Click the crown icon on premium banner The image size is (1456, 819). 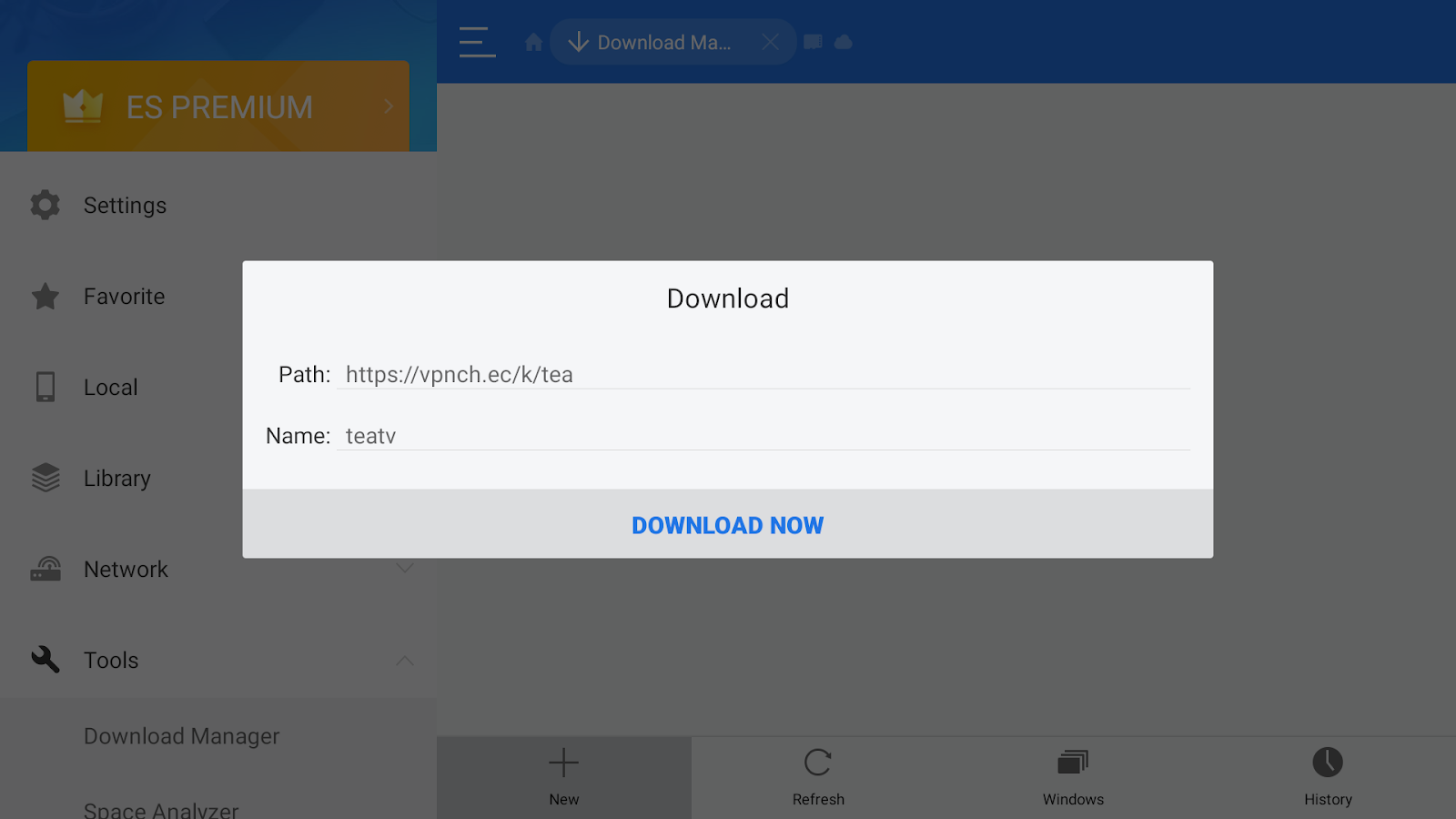pos(83,106)
